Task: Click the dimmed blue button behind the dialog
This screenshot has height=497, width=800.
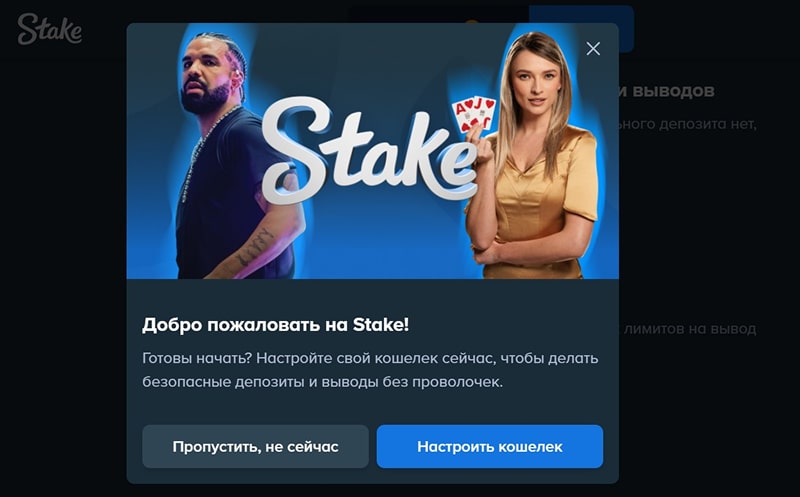Action: [626, 29]
